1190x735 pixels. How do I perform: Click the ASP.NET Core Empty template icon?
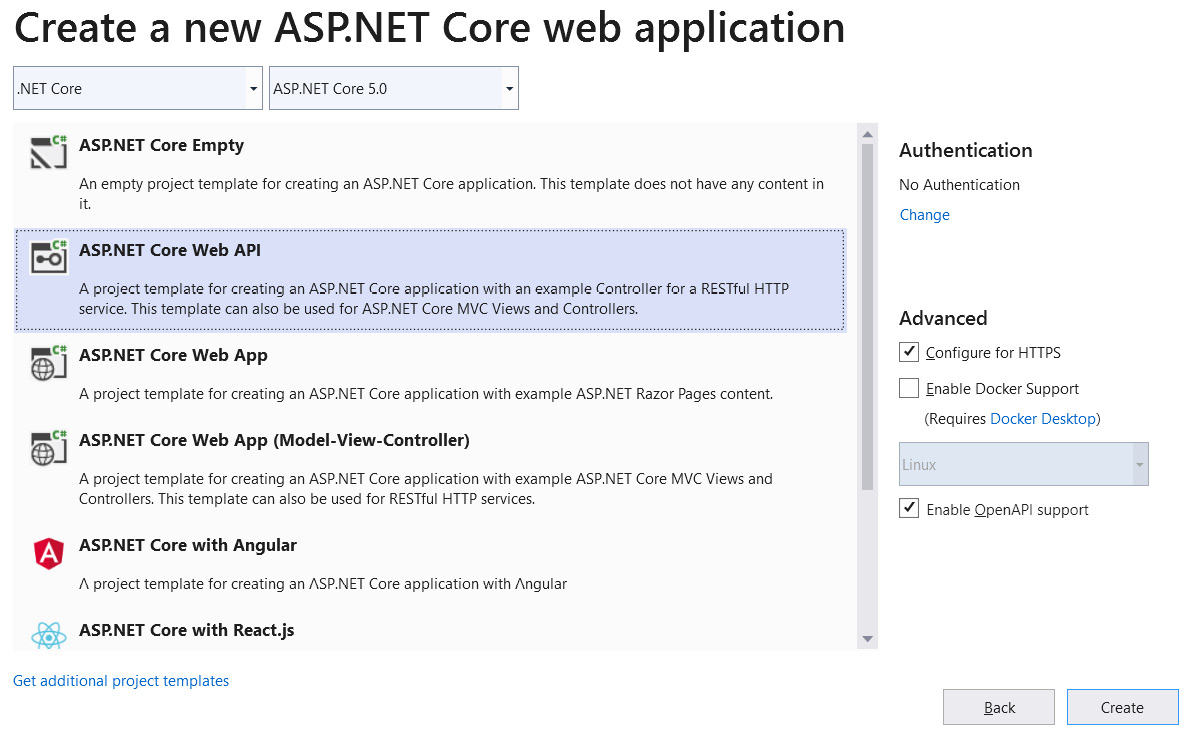[x=47, y=152]
